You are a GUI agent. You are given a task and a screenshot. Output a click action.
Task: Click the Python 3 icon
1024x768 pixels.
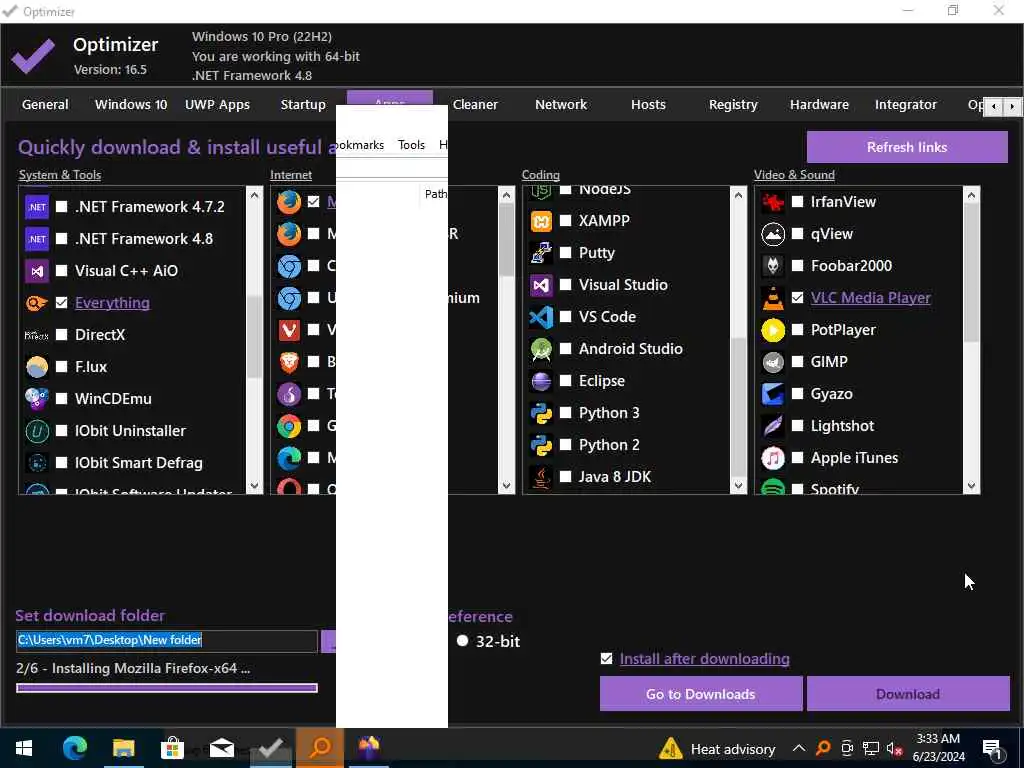pyautogui.click(x=541, y=413)
